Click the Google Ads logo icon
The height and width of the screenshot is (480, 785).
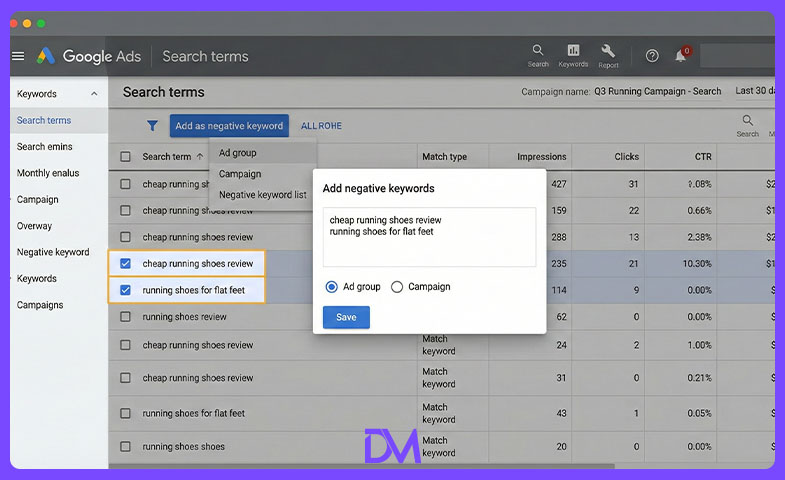pos(46,56)
